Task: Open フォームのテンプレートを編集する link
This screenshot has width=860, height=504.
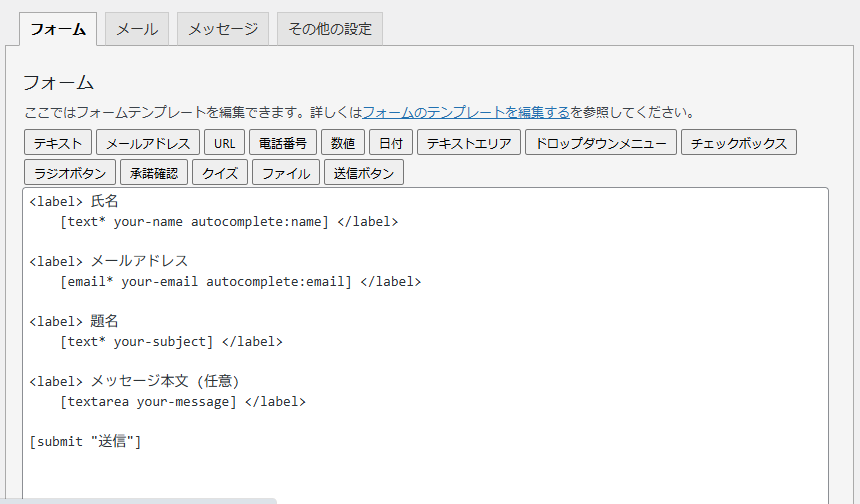Action: click(x=466, y=112)
